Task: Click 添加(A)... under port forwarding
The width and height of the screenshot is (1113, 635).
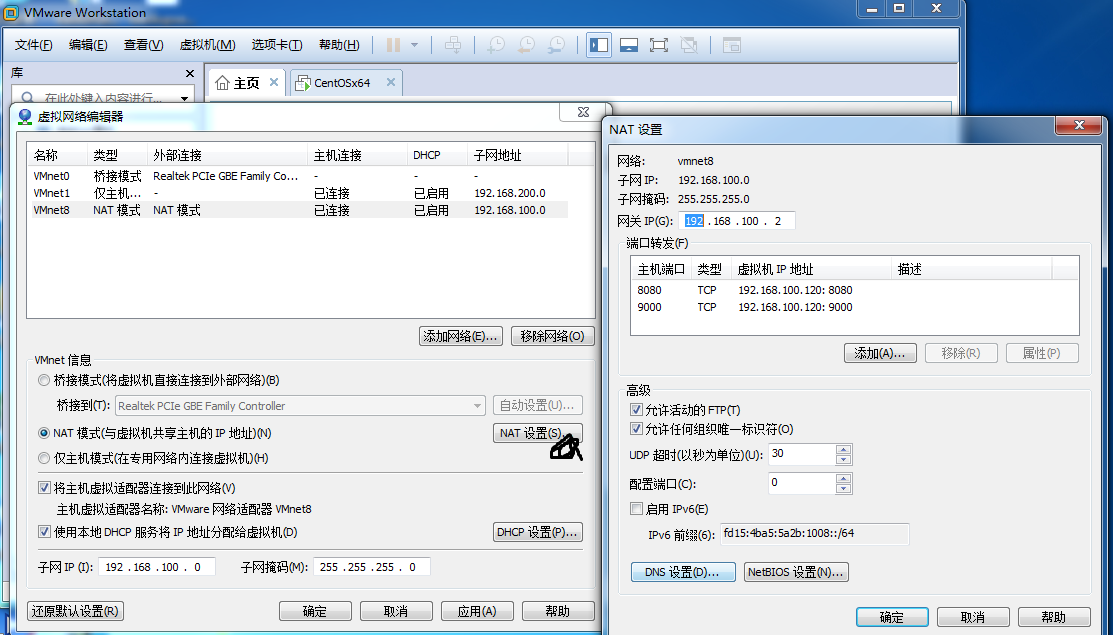Action: [880, 353]
